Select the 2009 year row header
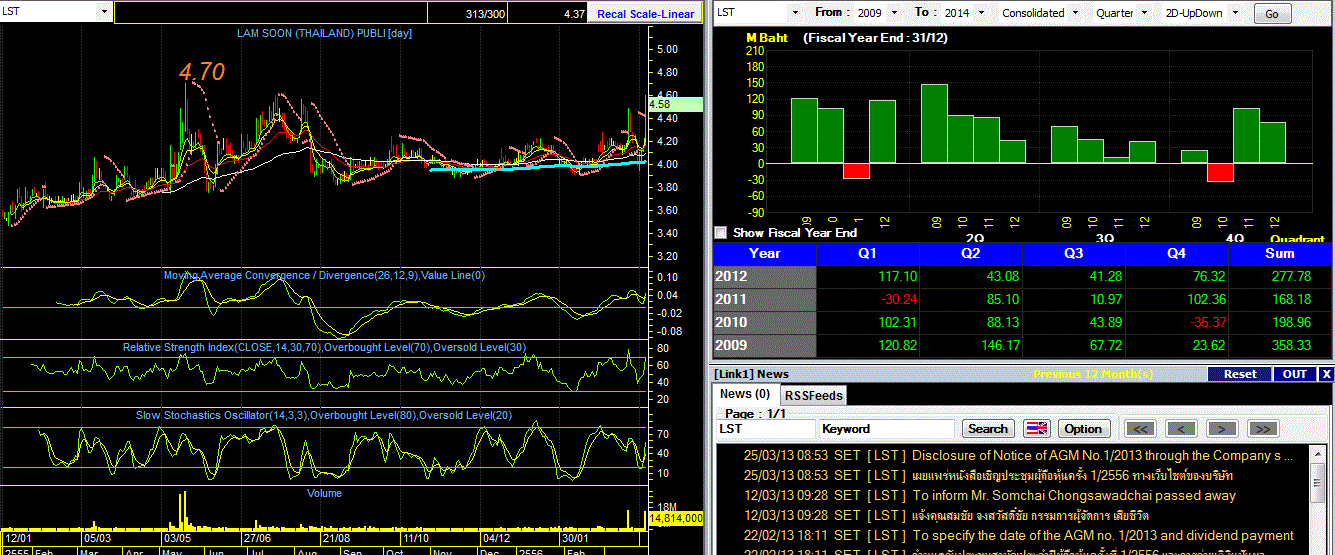1335x555 pixels. (765, 345)
